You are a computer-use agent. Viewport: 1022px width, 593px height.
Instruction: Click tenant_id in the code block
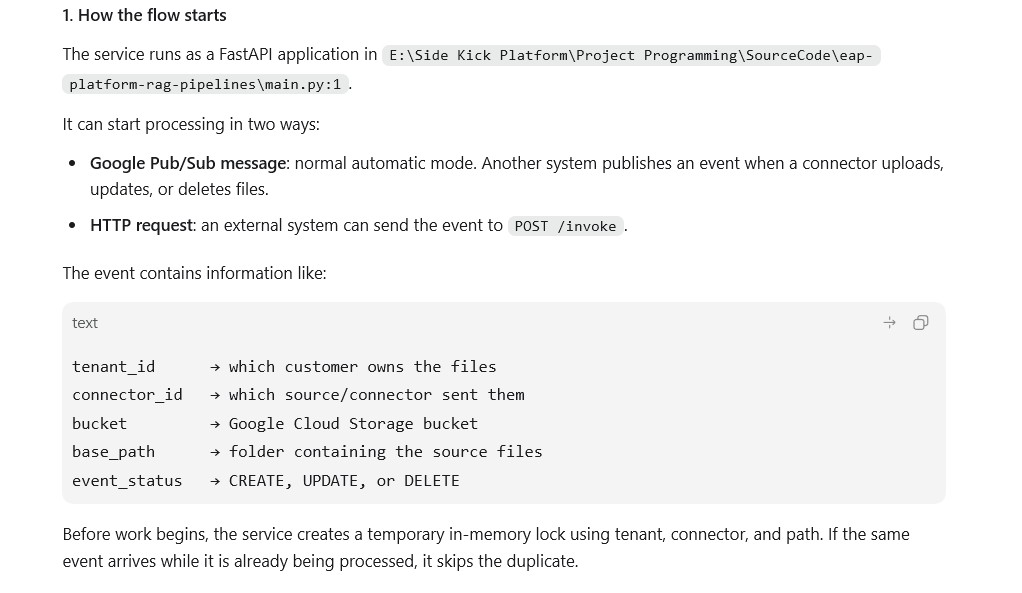(x=113, y=367)
